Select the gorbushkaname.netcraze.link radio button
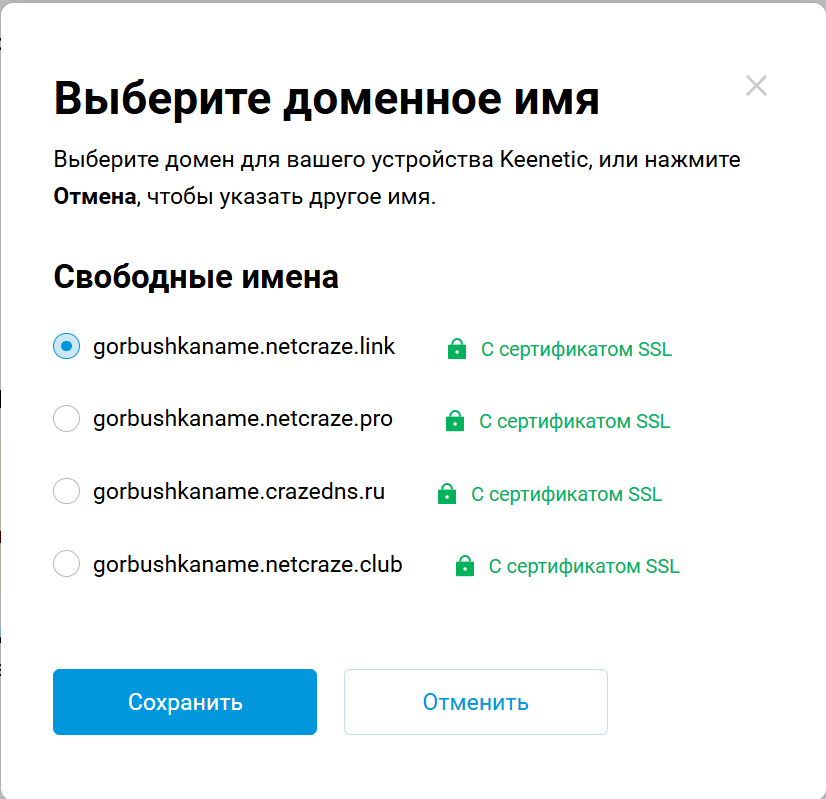 pos(66,347)
